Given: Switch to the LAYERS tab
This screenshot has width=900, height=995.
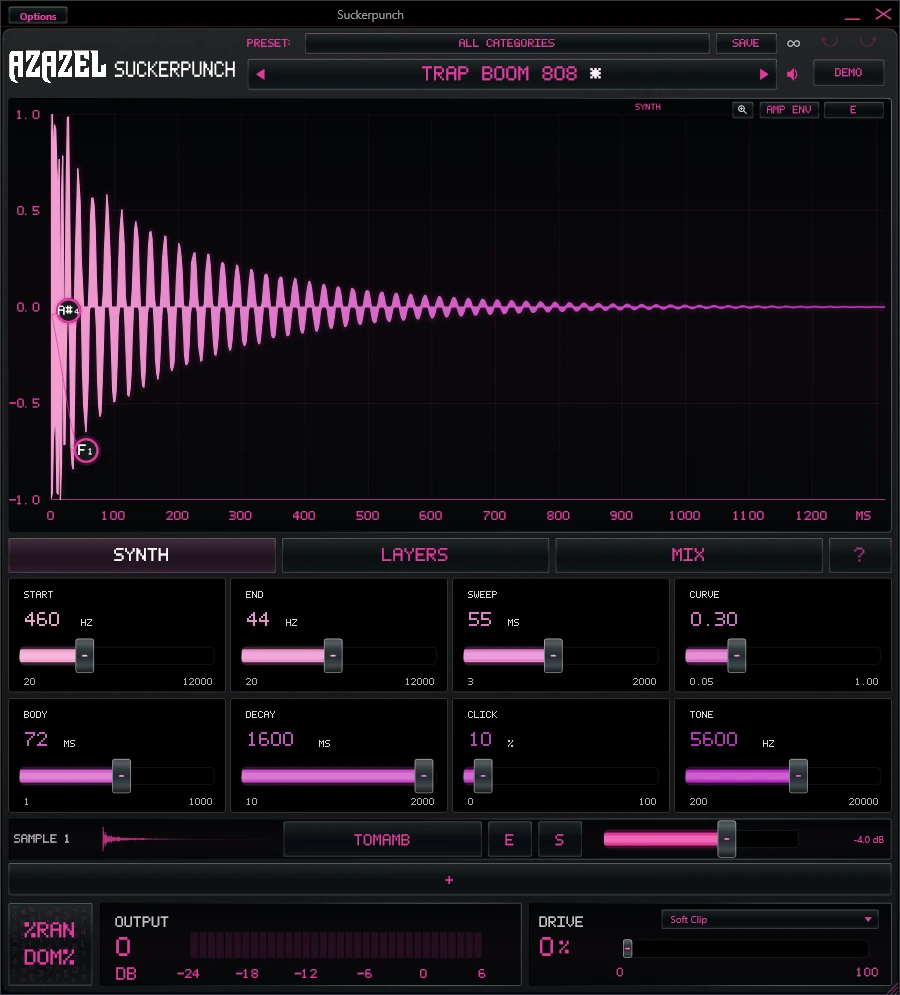Looking at the screenshot, I should [414, 555].
